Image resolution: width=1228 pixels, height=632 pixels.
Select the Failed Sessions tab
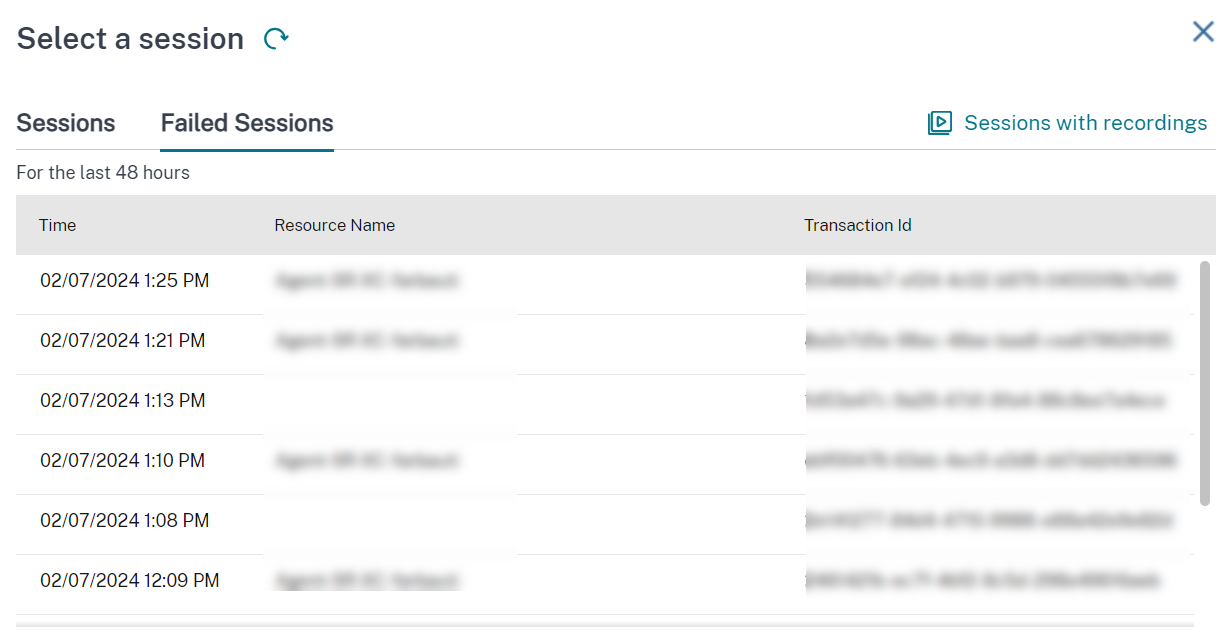pos(247,123)
